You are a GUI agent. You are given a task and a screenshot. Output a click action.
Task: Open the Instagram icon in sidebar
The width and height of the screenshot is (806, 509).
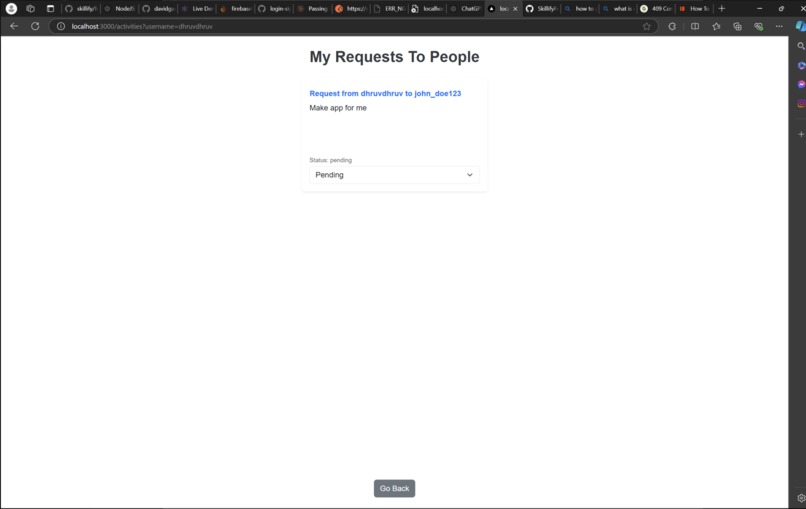pos(801,104)
